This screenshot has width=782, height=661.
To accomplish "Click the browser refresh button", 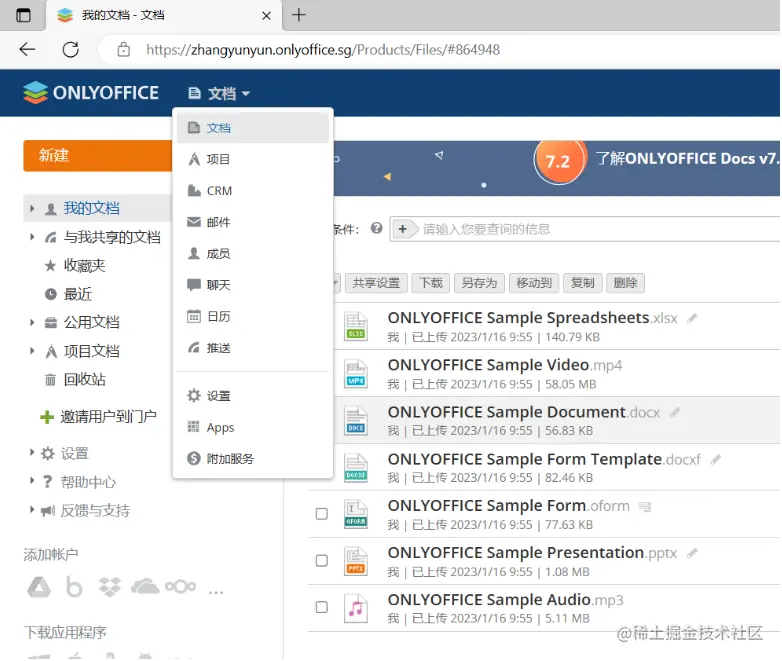I will point(71,49).
